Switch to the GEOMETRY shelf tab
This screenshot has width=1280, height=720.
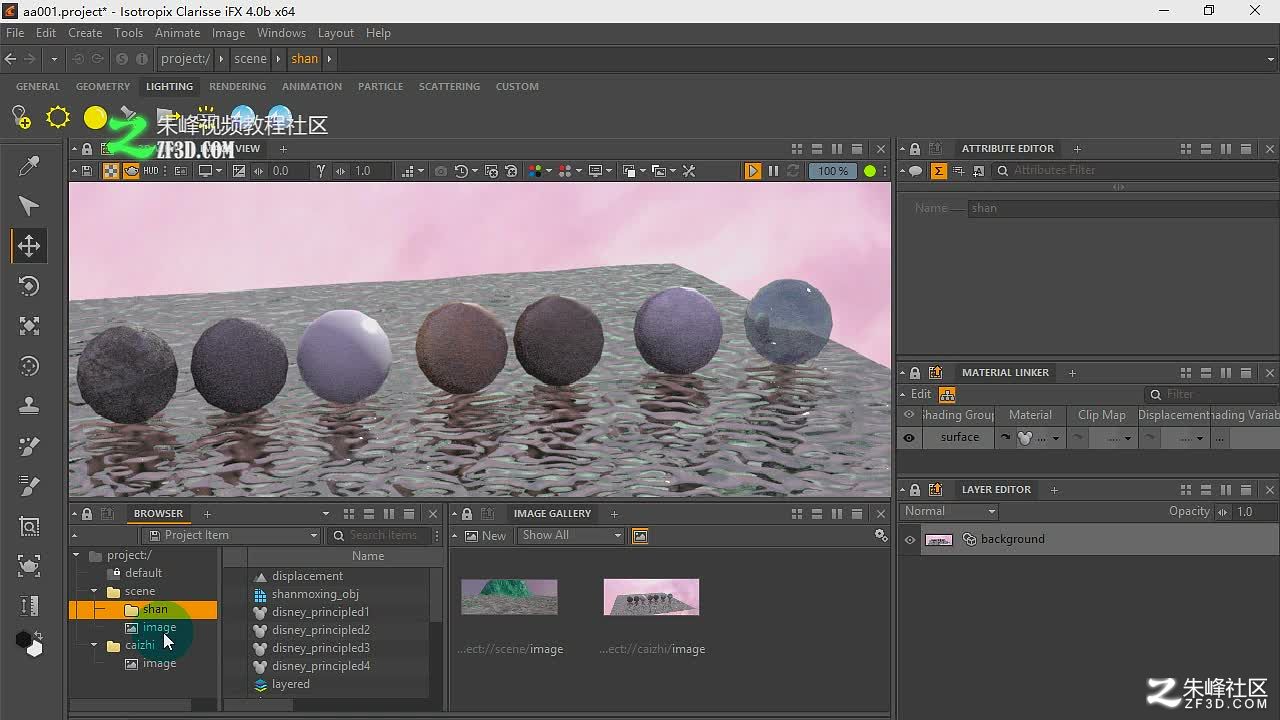point(103,87)
